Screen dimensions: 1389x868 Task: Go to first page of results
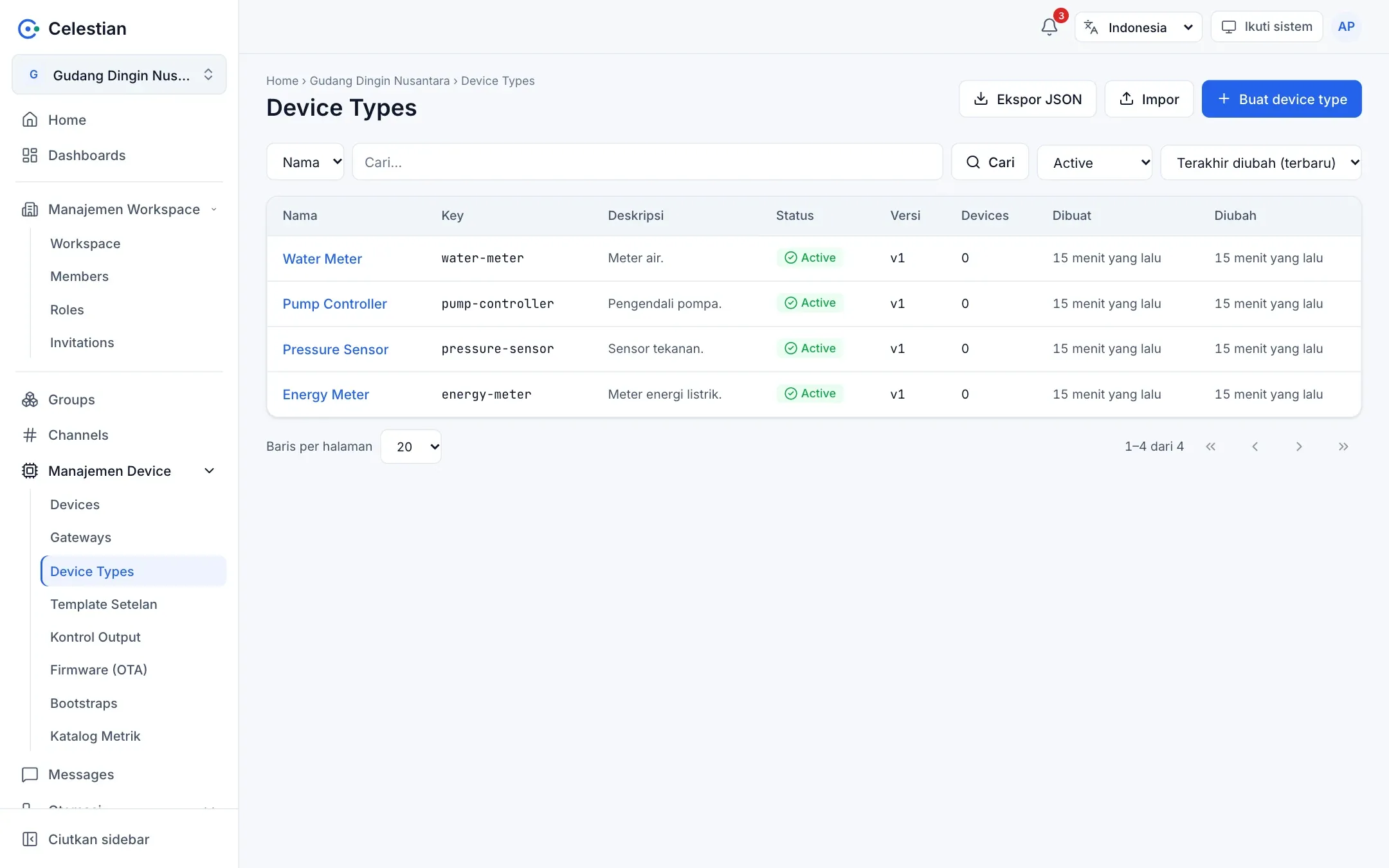pos(1210,446)
